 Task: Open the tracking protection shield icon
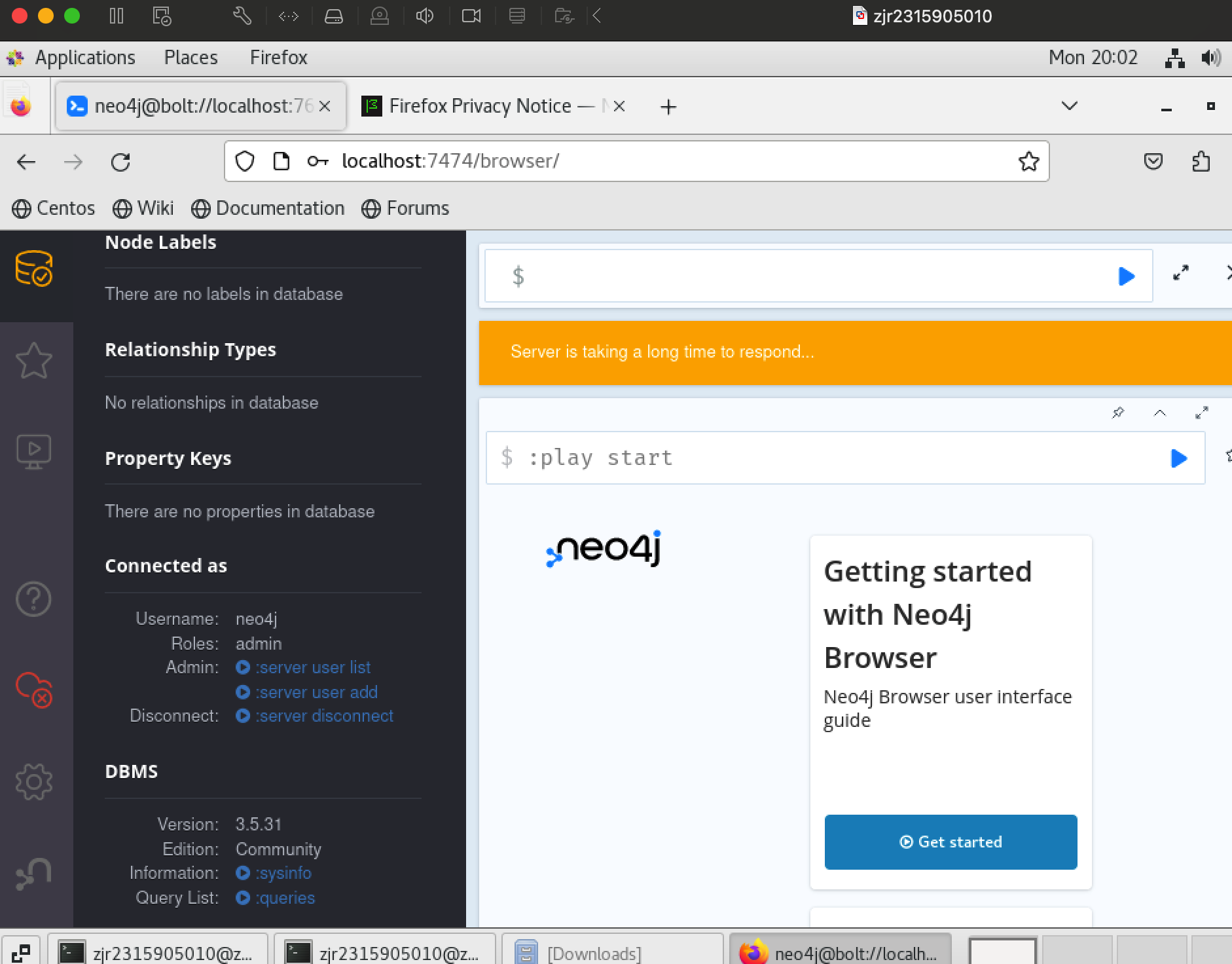245,161
